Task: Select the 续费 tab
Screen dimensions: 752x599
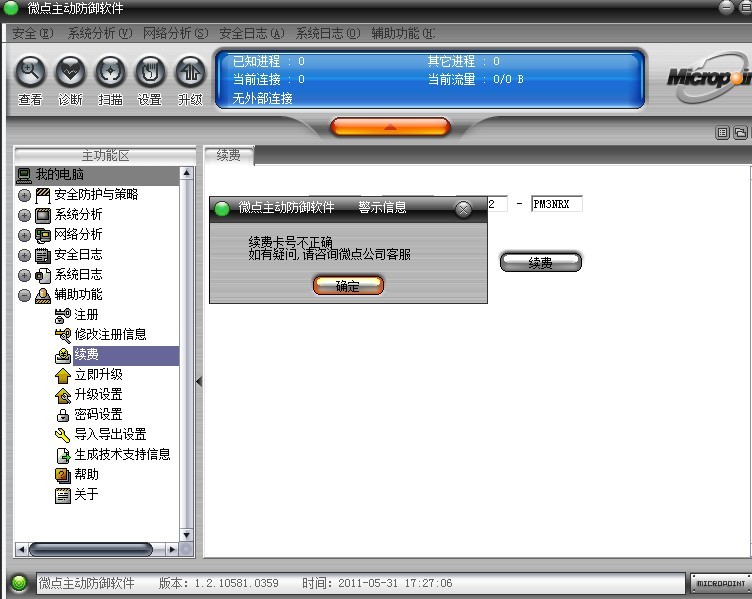Action: (x=229, y=155)
